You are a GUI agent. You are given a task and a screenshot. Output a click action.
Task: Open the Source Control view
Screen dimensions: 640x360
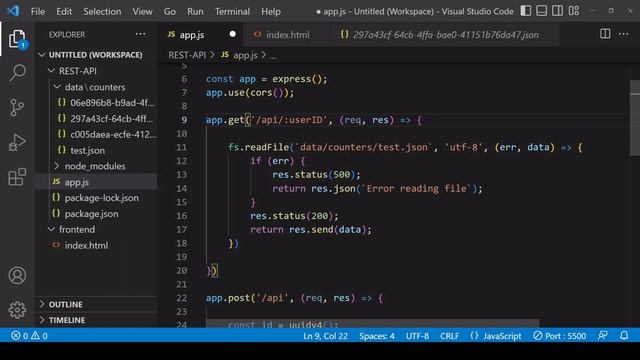tap(17, 108)
